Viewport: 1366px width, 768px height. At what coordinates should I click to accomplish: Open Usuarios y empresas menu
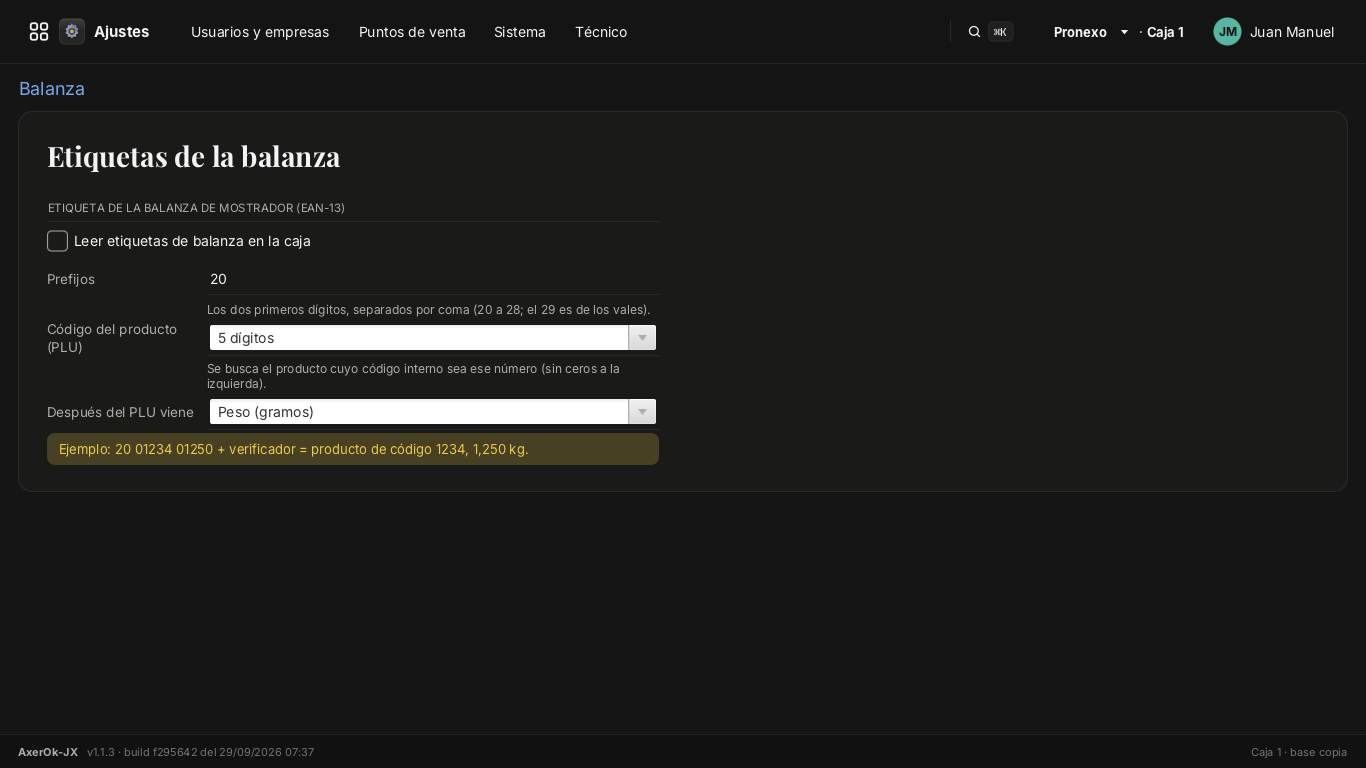[260, 32]
